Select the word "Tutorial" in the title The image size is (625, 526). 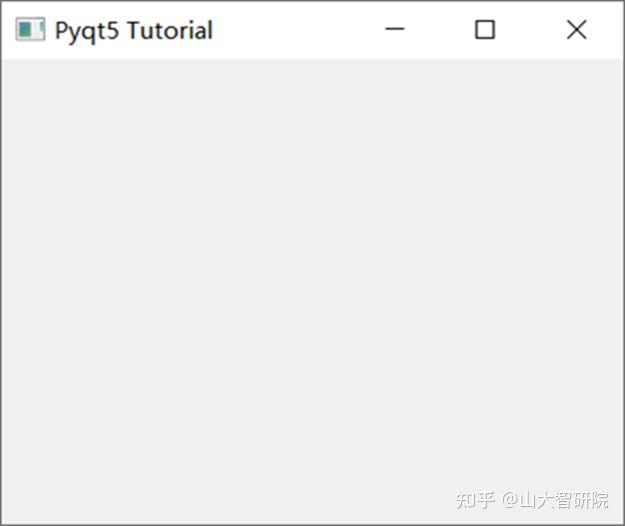pos(170,30)
